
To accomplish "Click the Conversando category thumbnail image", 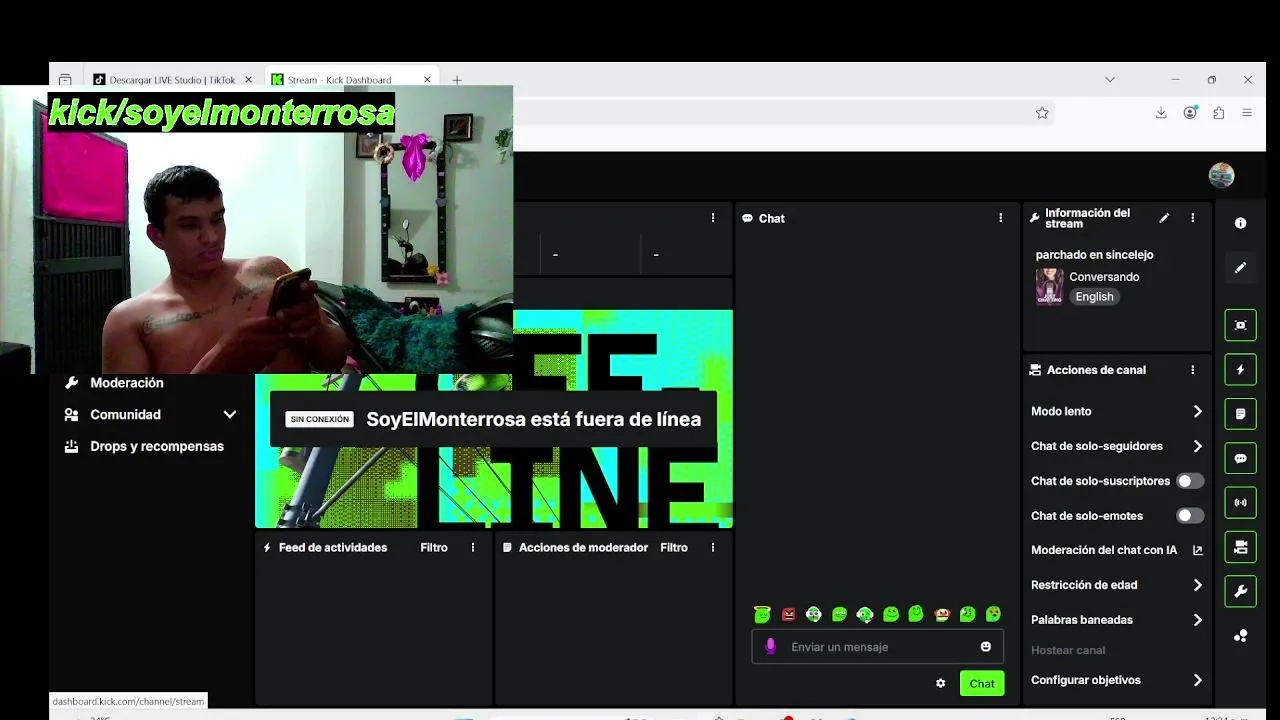I will (x=1049, y=287).
